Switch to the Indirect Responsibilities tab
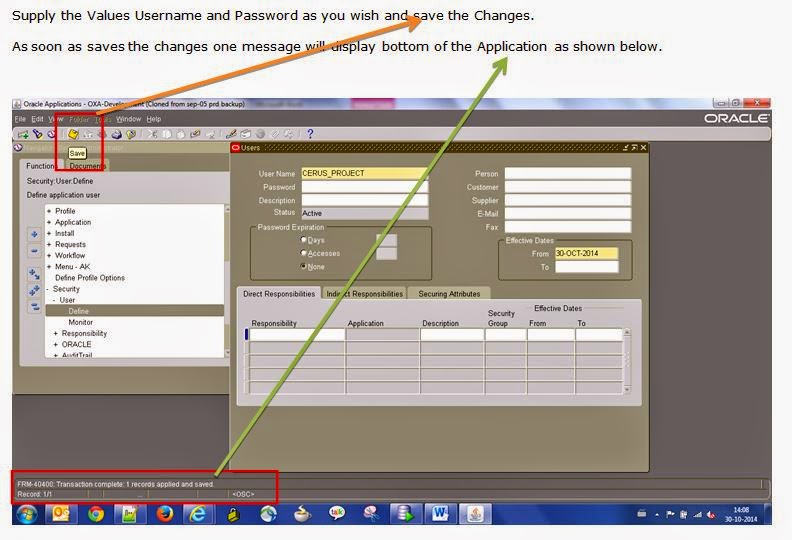This screenshot has height=540, width=792. [364, 293]
